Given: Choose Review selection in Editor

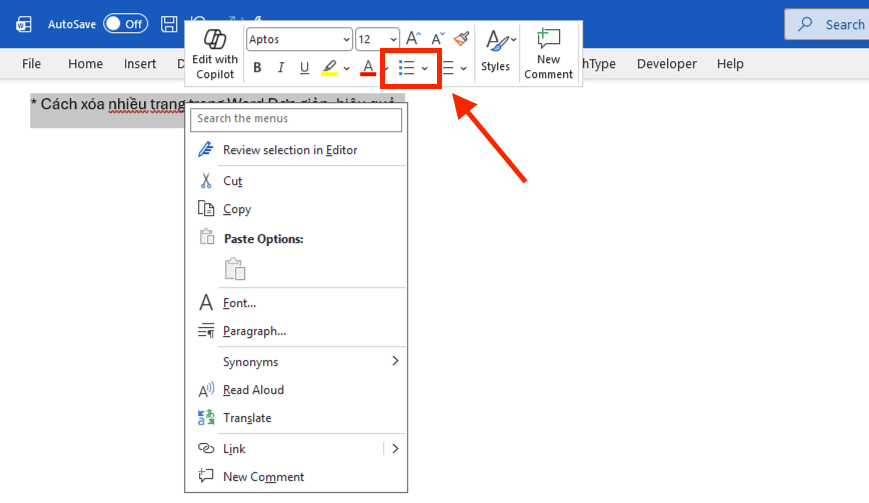Looking at the screenshot, I should (x=296, y=150).
